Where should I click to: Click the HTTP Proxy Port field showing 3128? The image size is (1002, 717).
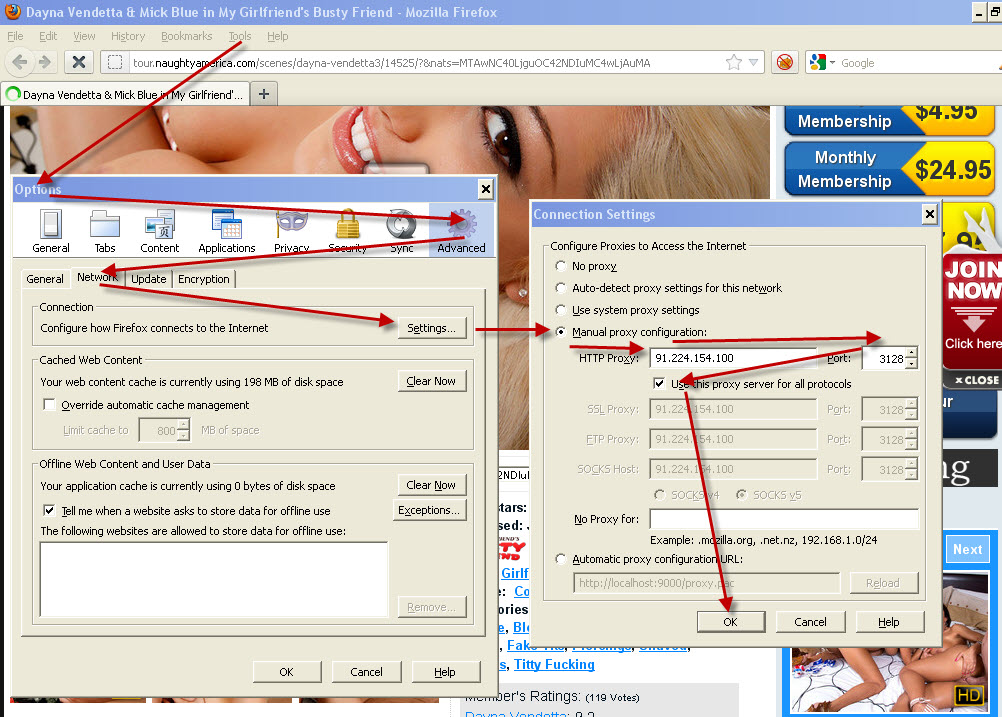coord(884,358)
